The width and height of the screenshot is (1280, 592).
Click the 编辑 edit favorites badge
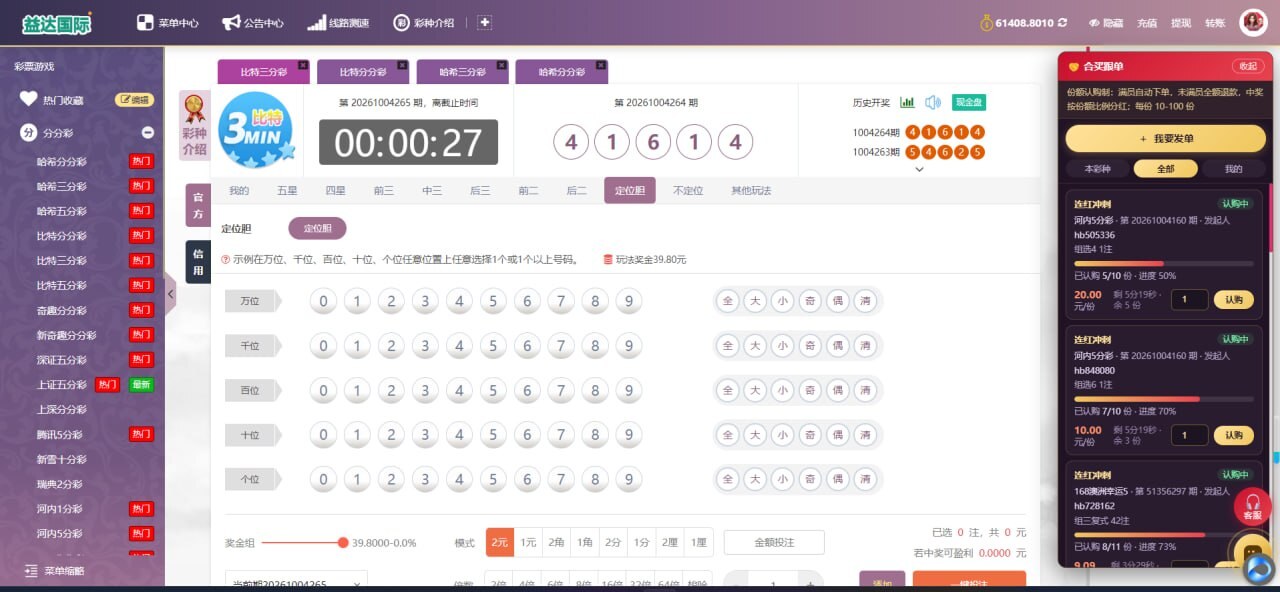[135, 100]
